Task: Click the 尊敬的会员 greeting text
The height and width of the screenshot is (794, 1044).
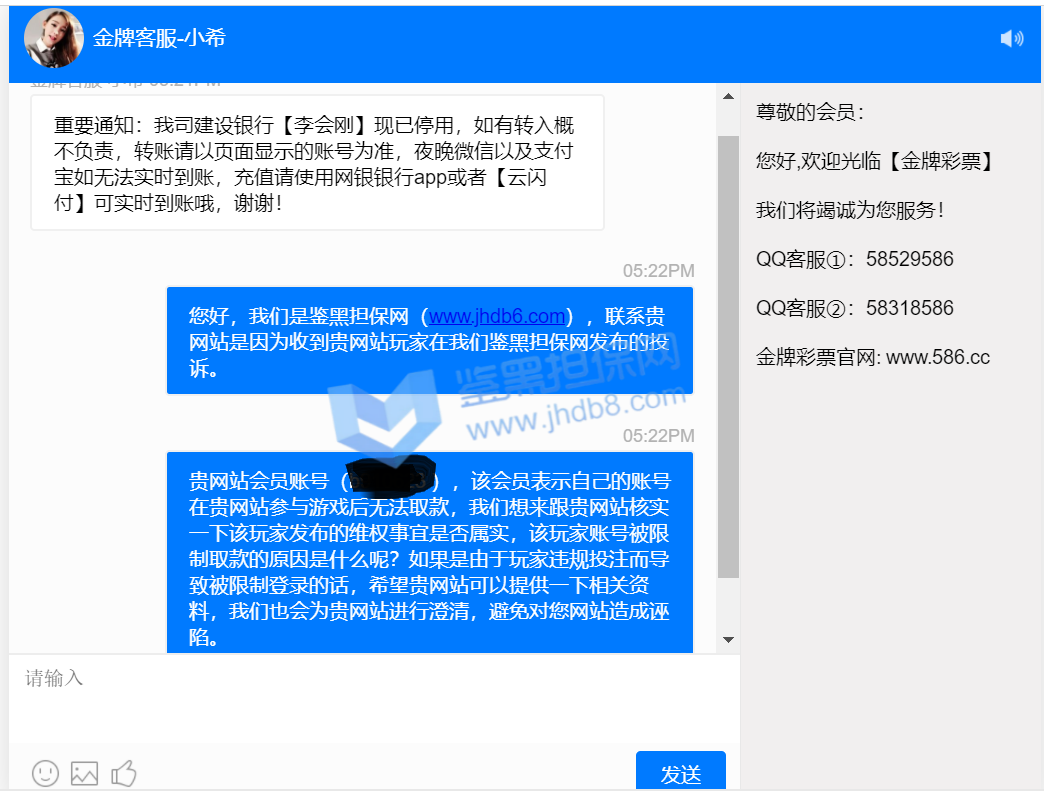Action: (810, 112)
